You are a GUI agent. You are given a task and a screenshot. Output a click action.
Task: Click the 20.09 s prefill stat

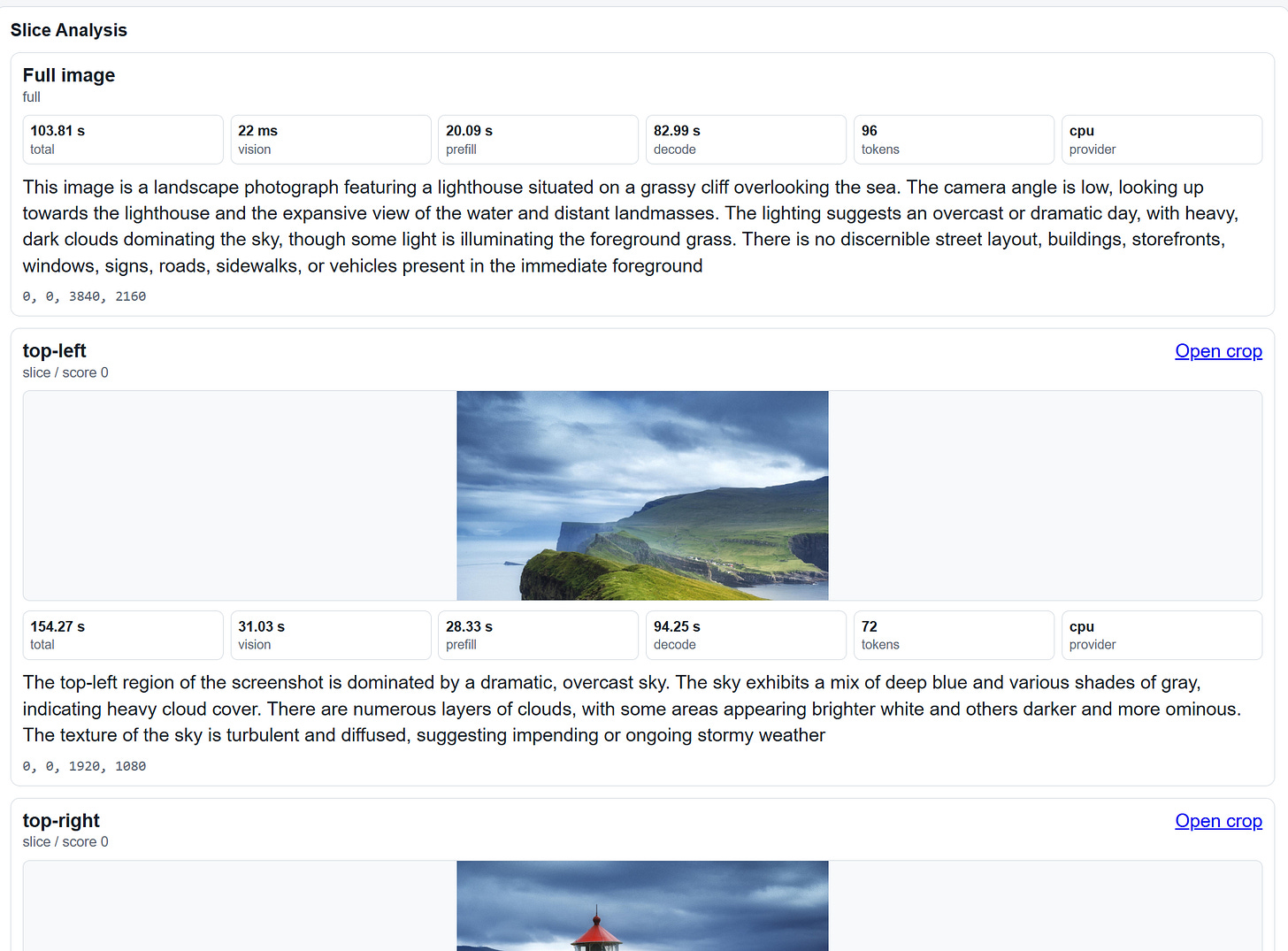tap(538, 140)
